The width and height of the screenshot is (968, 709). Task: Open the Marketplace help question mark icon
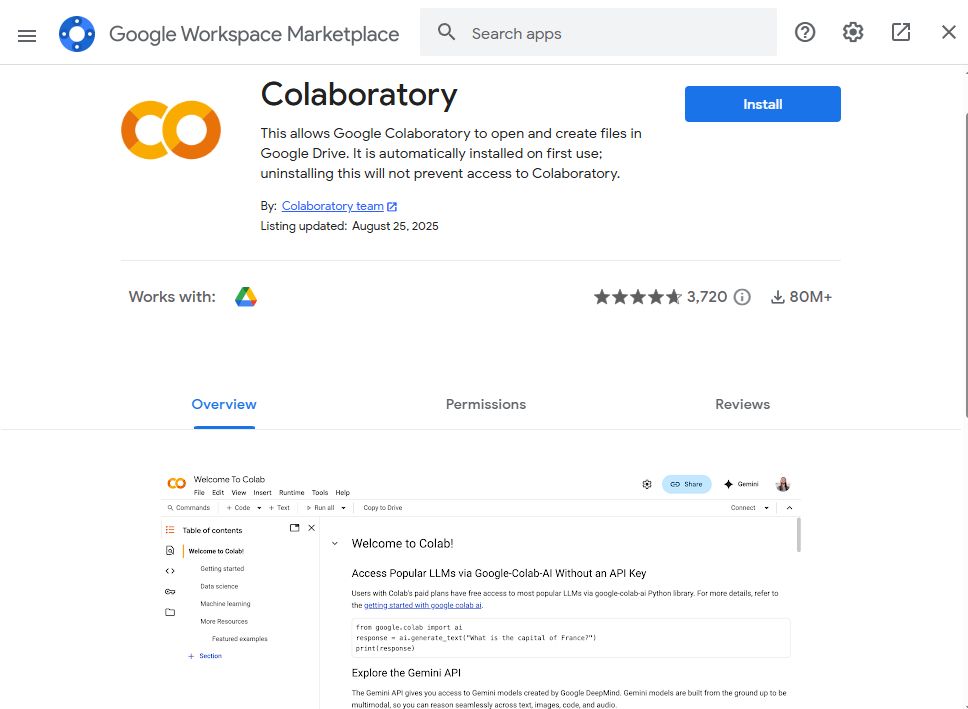click(805, 32)
